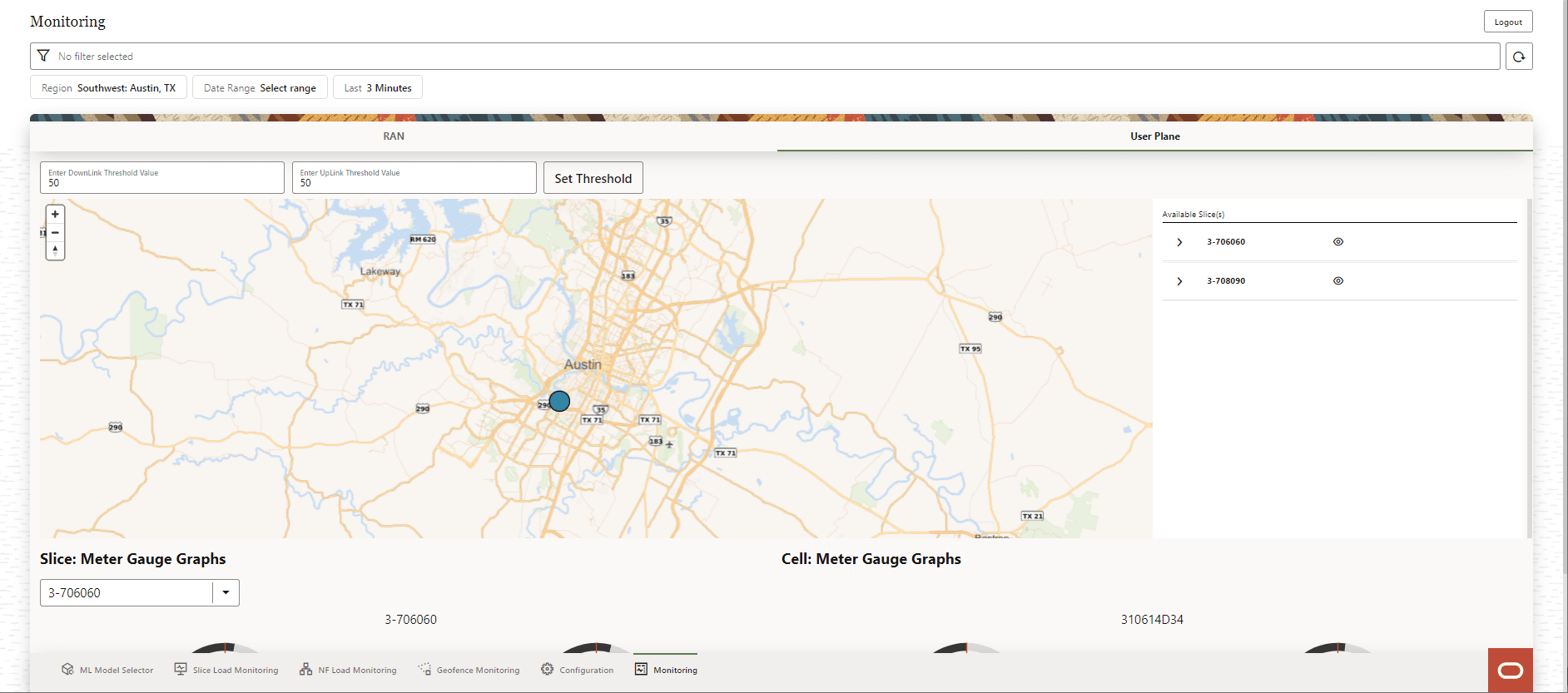1568x693 pixels.
Task: Click slice name 3-706060 in Available Slices
Action: [x=1226, y=242]
